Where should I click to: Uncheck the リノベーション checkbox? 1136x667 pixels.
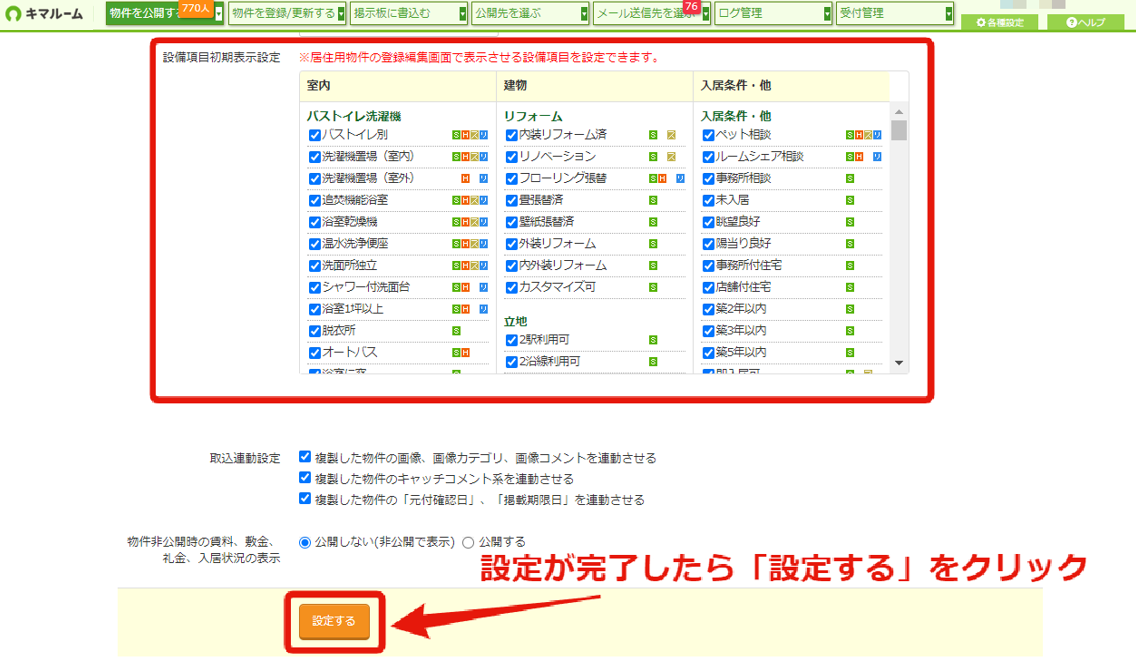coord(511,157)
